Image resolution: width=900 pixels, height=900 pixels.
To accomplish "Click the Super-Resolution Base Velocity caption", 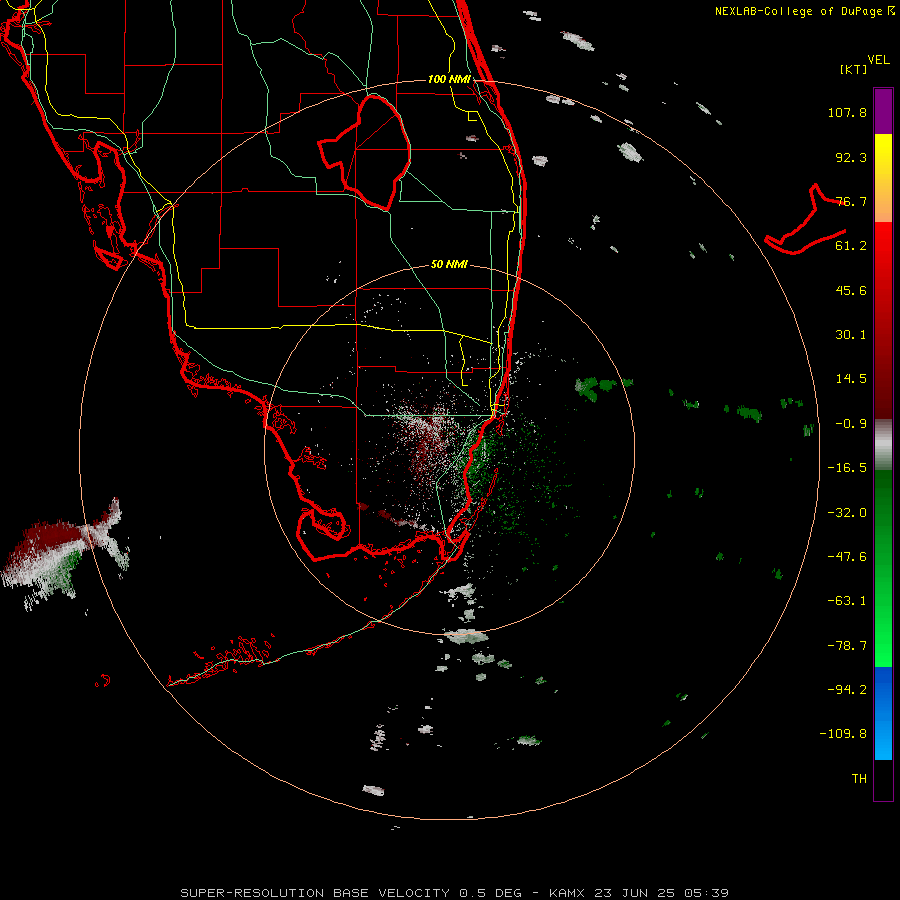I will [455, 893].
